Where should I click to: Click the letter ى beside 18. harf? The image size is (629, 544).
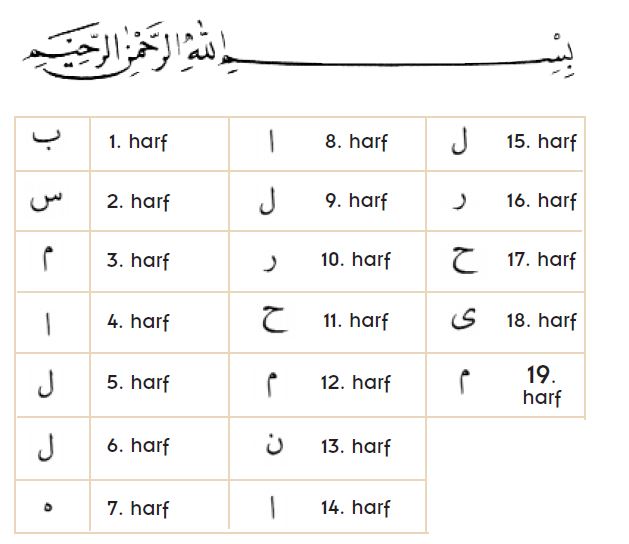[x=464, y=319]
